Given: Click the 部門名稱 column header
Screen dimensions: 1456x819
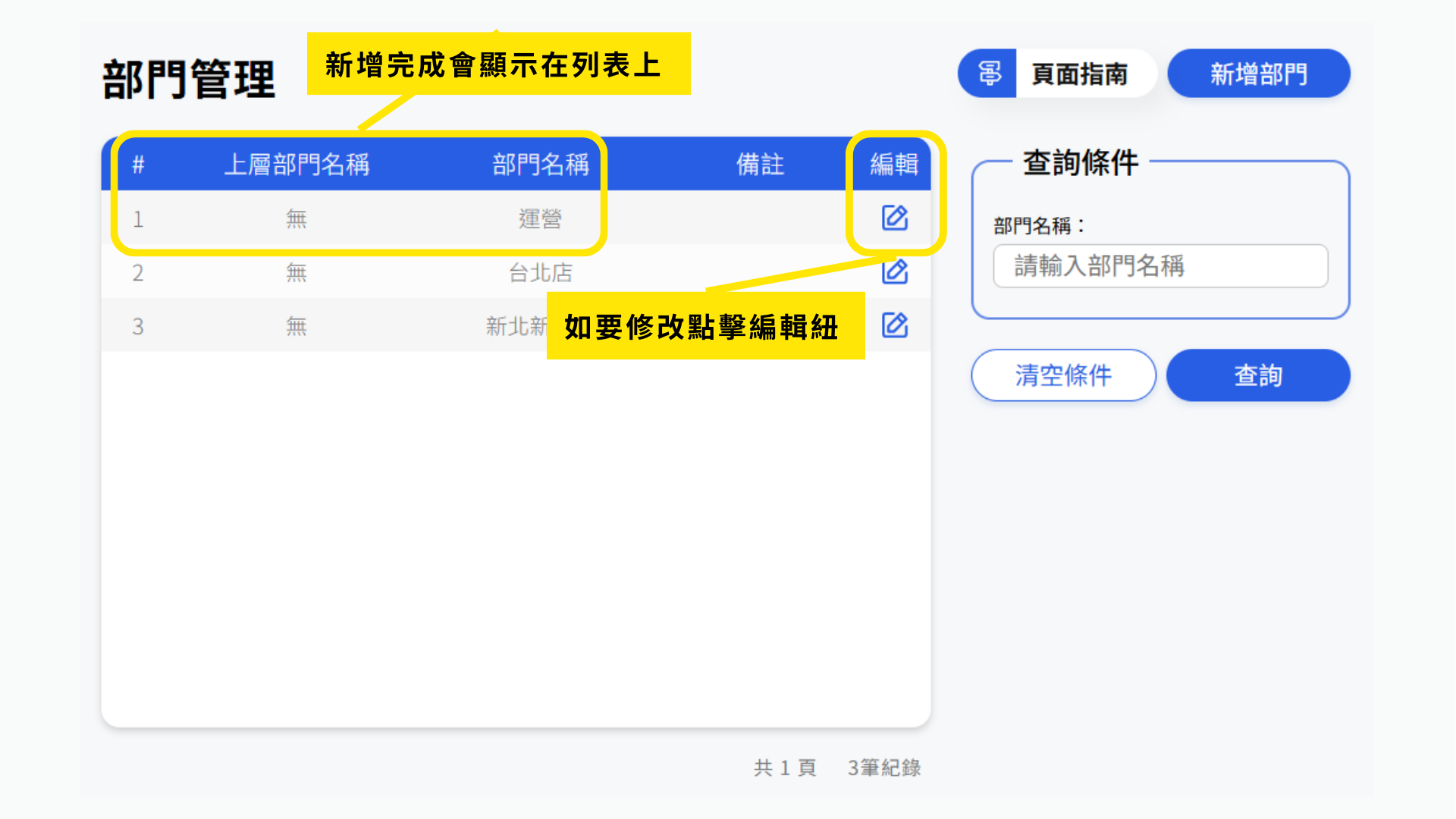Looking at the screenshot, I should 540,164.
